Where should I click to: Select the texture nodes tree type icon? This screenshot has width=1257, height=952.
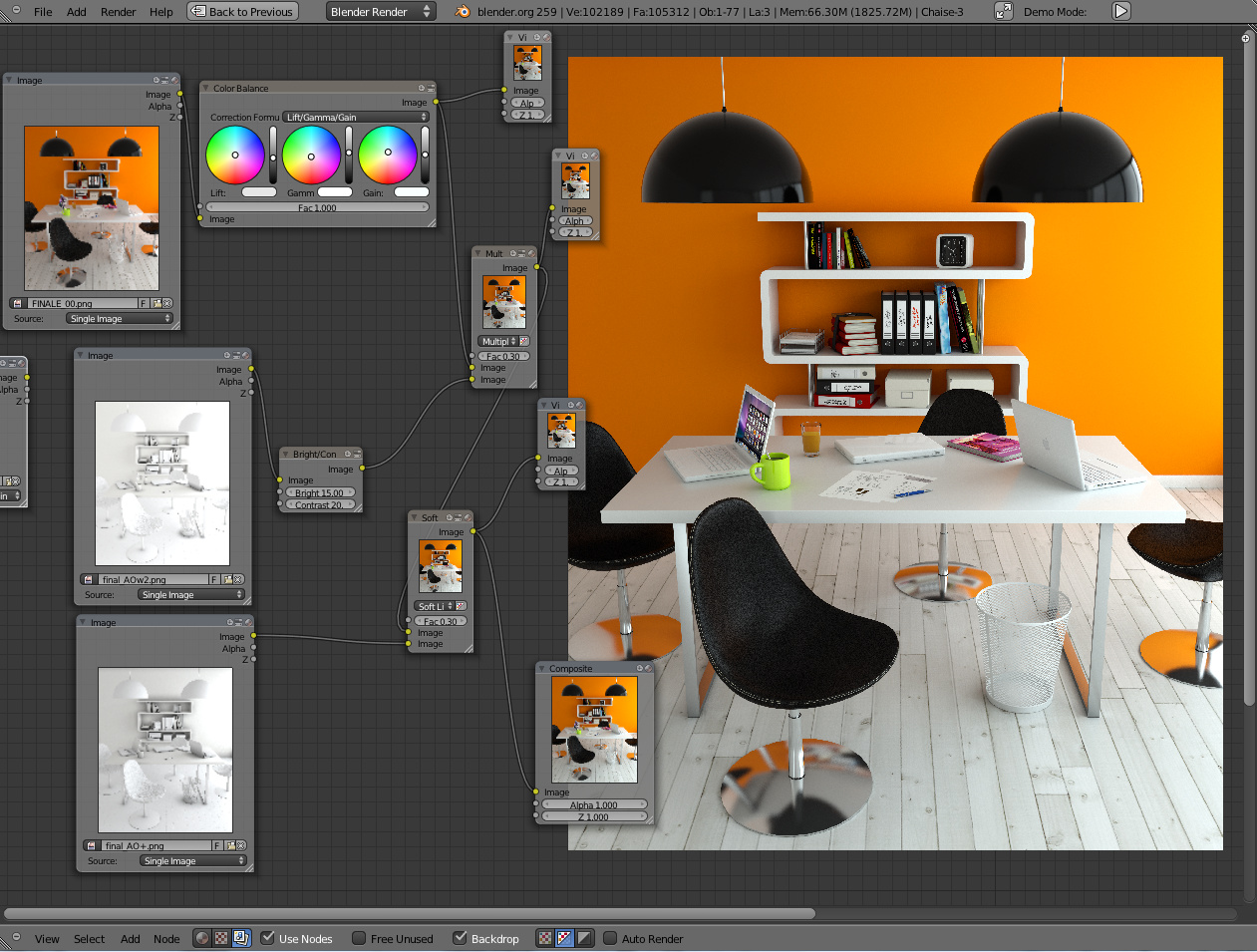[x=221, y=938]
